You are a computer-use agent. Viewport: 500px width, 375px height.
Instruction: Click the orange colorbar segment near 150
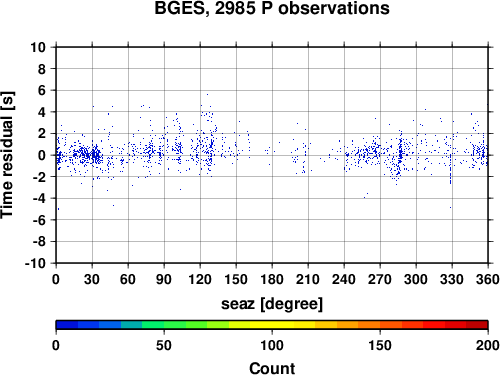click(x=380, y=325)
